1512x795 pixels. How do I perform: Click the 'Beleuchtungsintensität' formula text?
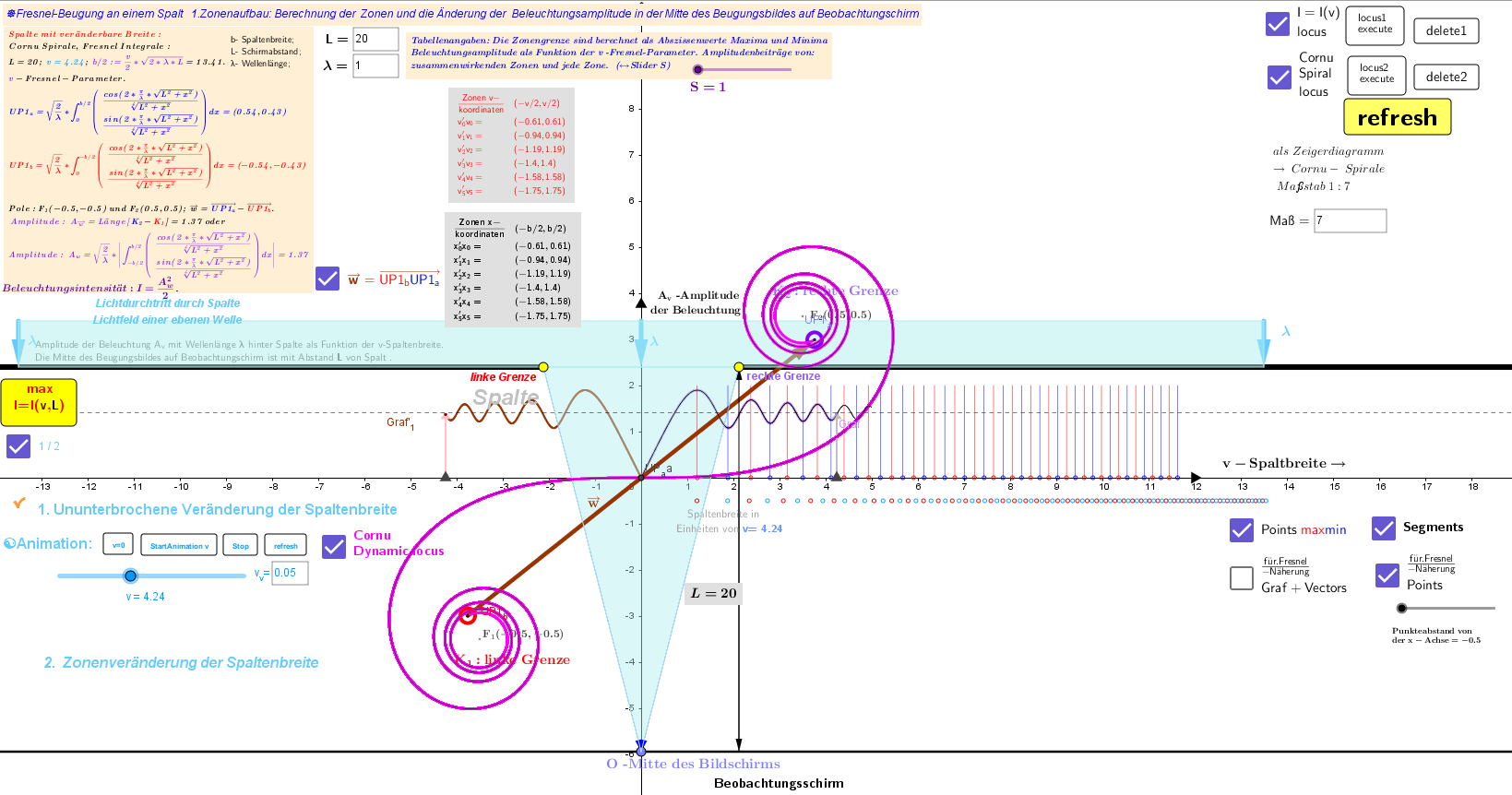pos(89,286)
